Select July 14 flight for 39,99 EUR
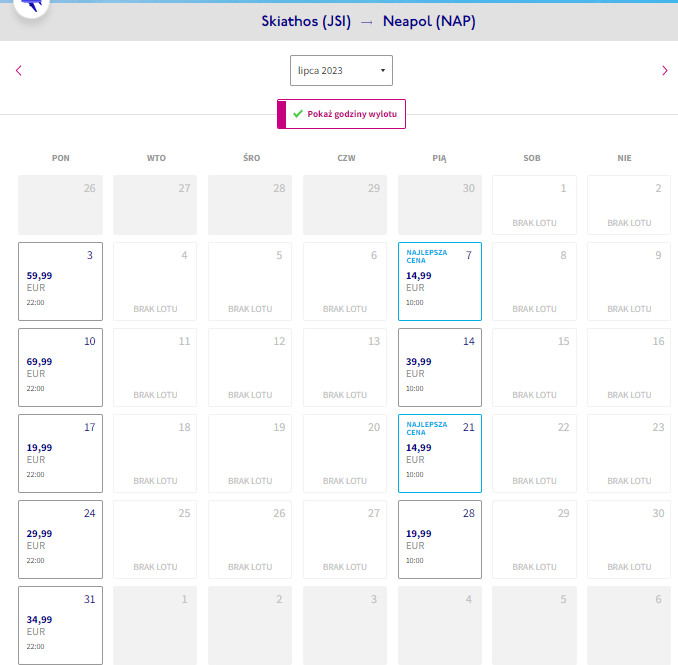 pyautogui.click(x=440, y=368)
